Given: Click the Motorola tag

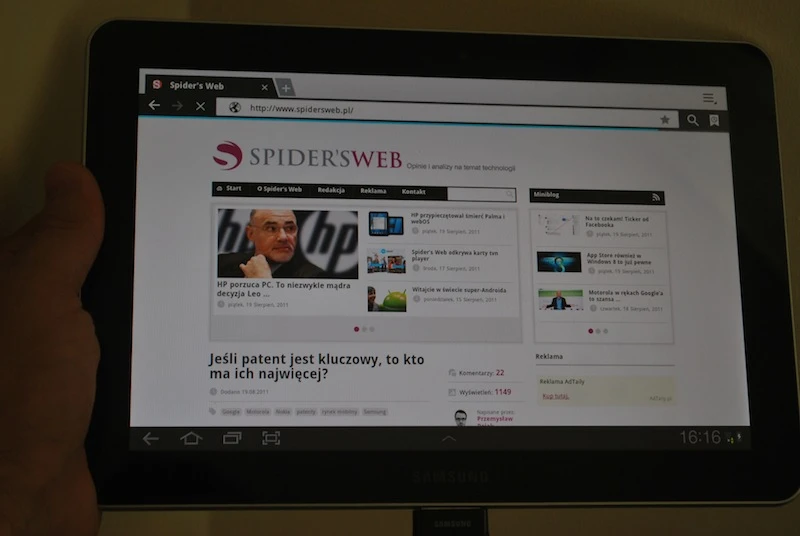Looking at the screenshot, I should 258,412.
